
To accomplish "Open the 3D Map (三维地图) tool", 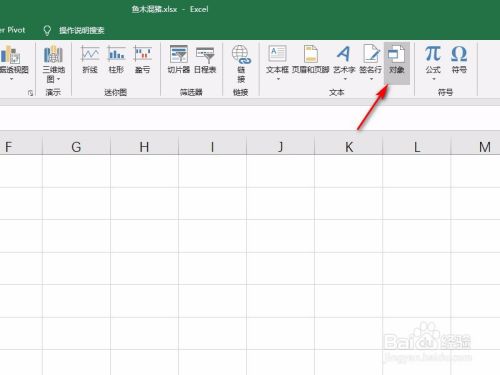I will (x=53, y=63).
